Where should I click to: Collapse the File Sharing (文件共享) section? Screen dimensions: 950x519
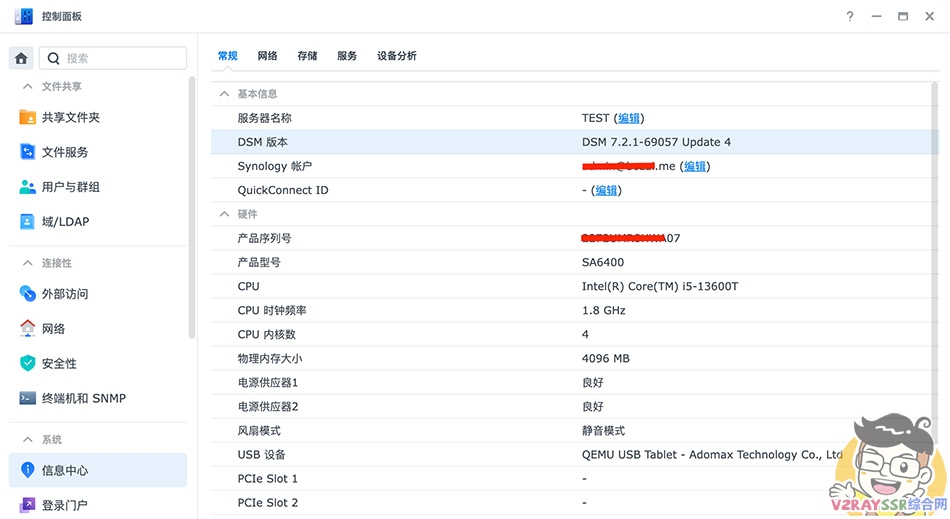click(x=27, y=87)
